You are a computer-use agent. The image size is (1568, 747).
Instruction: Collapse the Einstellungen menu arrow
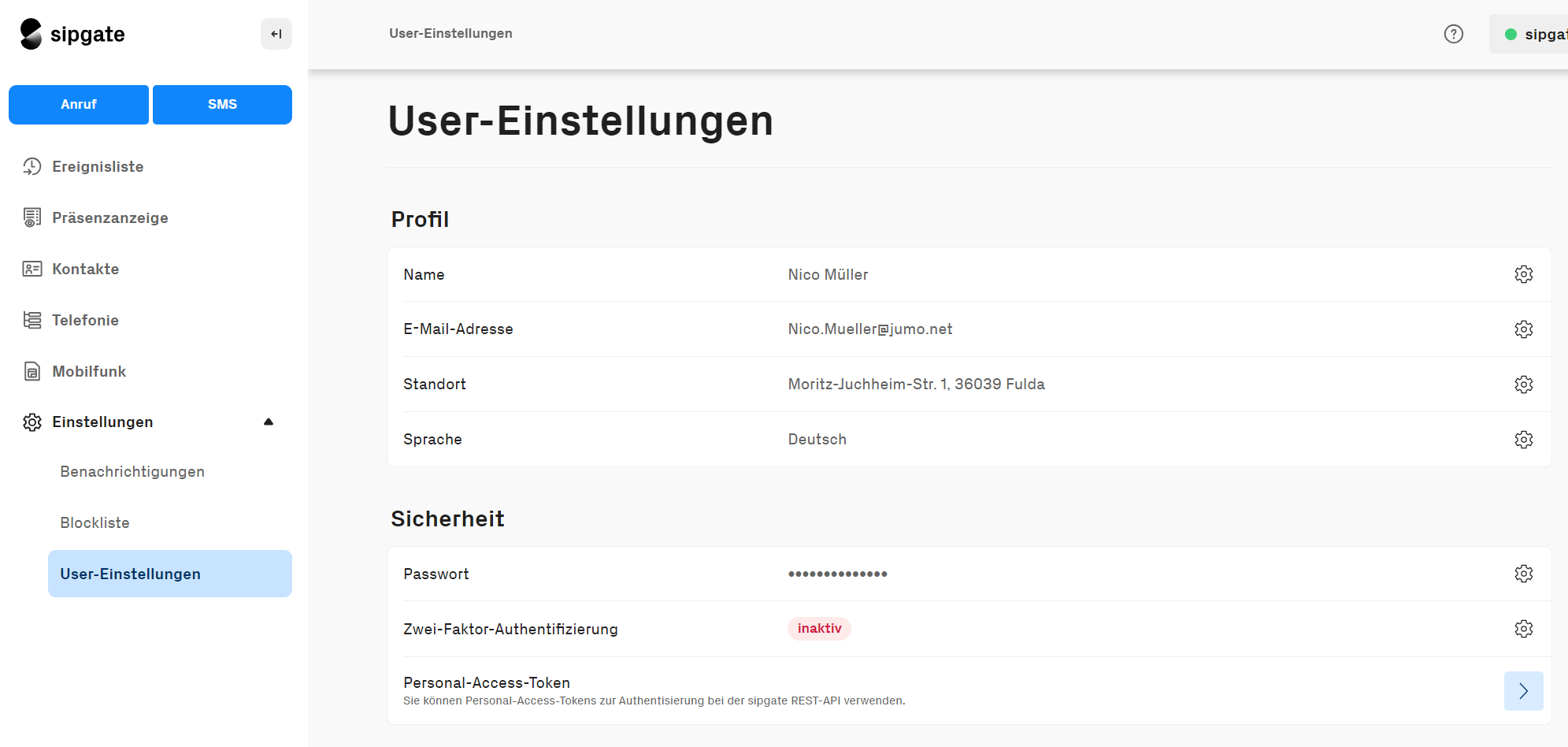tap(269, 422)
